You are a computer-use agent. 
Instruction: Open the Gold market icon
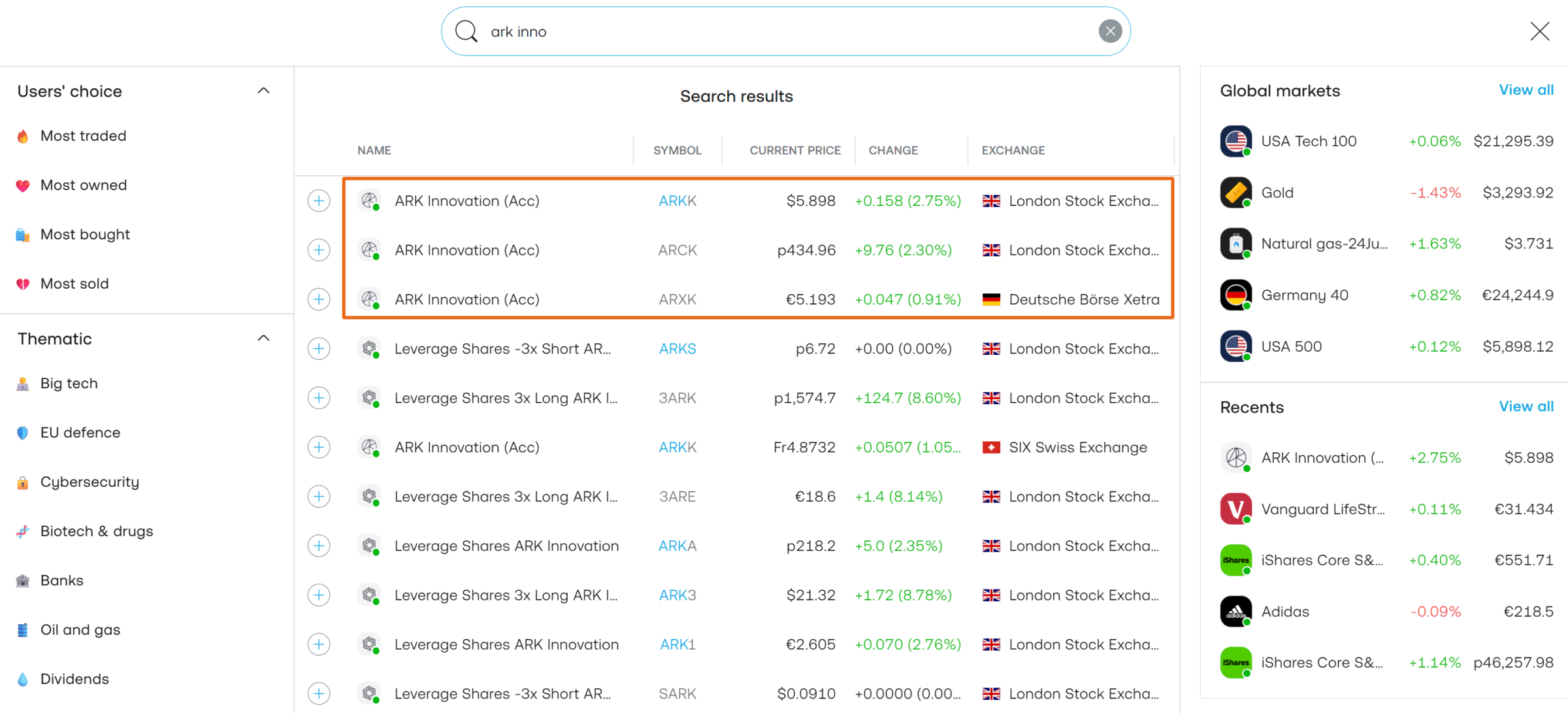coord(1236,193)
